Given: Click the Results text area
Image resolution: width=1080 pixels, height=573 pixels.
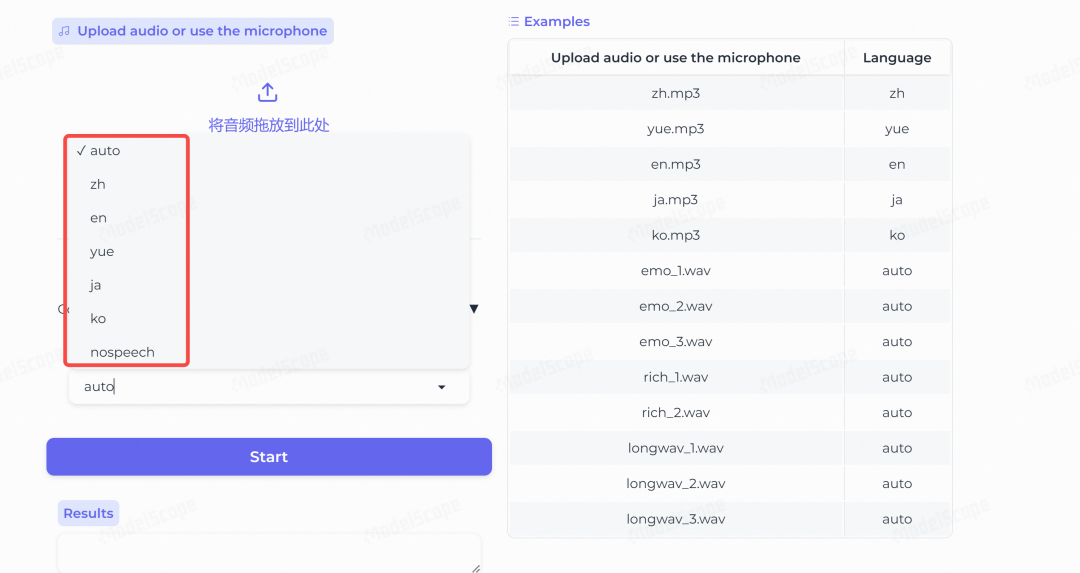Looking at the screenshot, I should (x=269, y=552).
